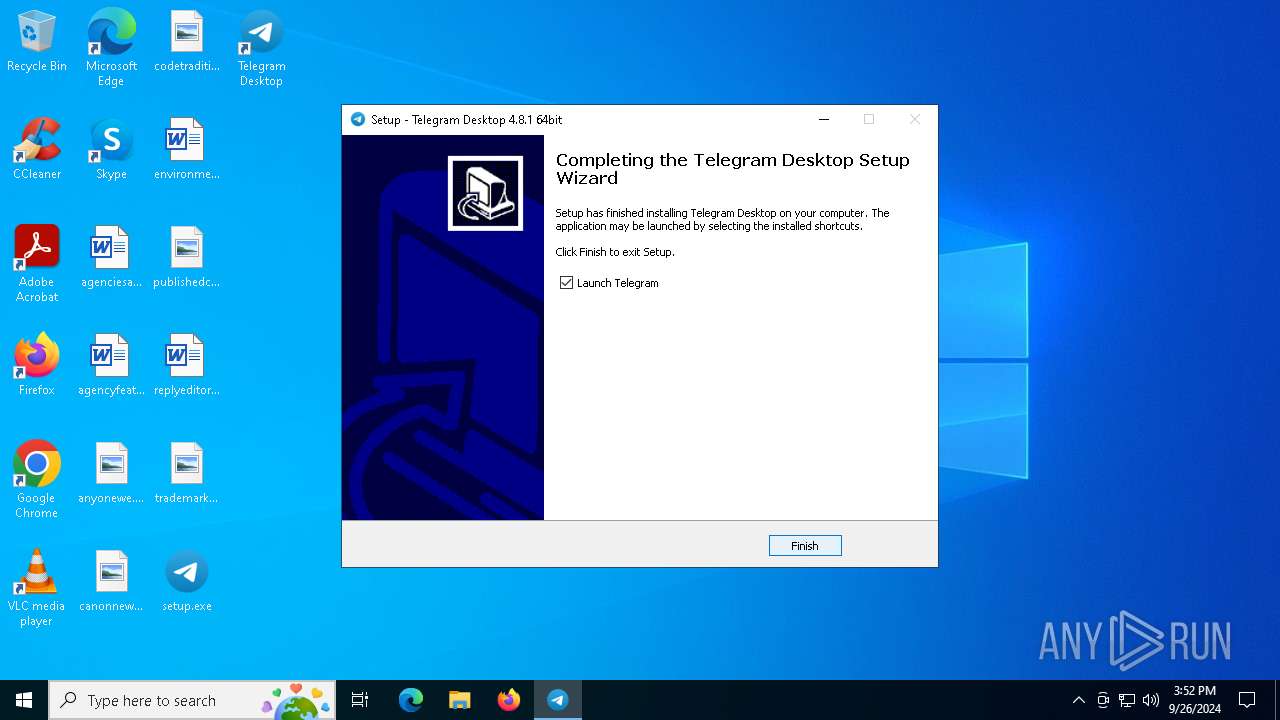Close the Telegram setup window

(914, 119)
